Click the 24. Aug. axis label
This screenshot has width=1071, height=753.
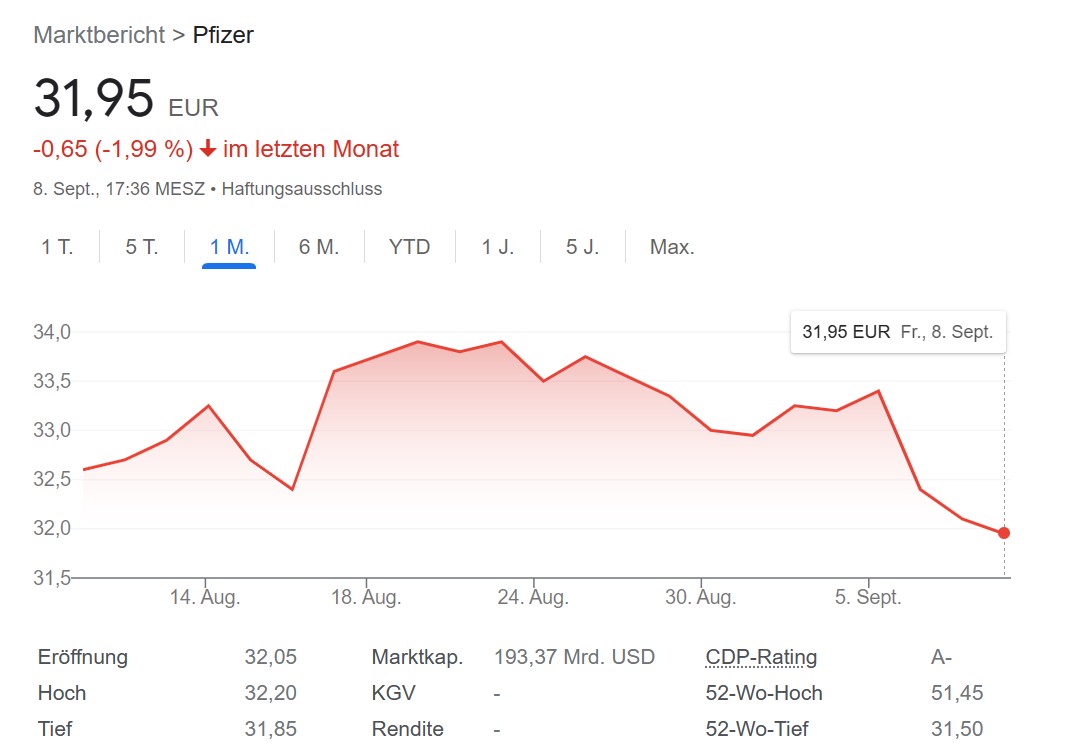pos(533,597)
